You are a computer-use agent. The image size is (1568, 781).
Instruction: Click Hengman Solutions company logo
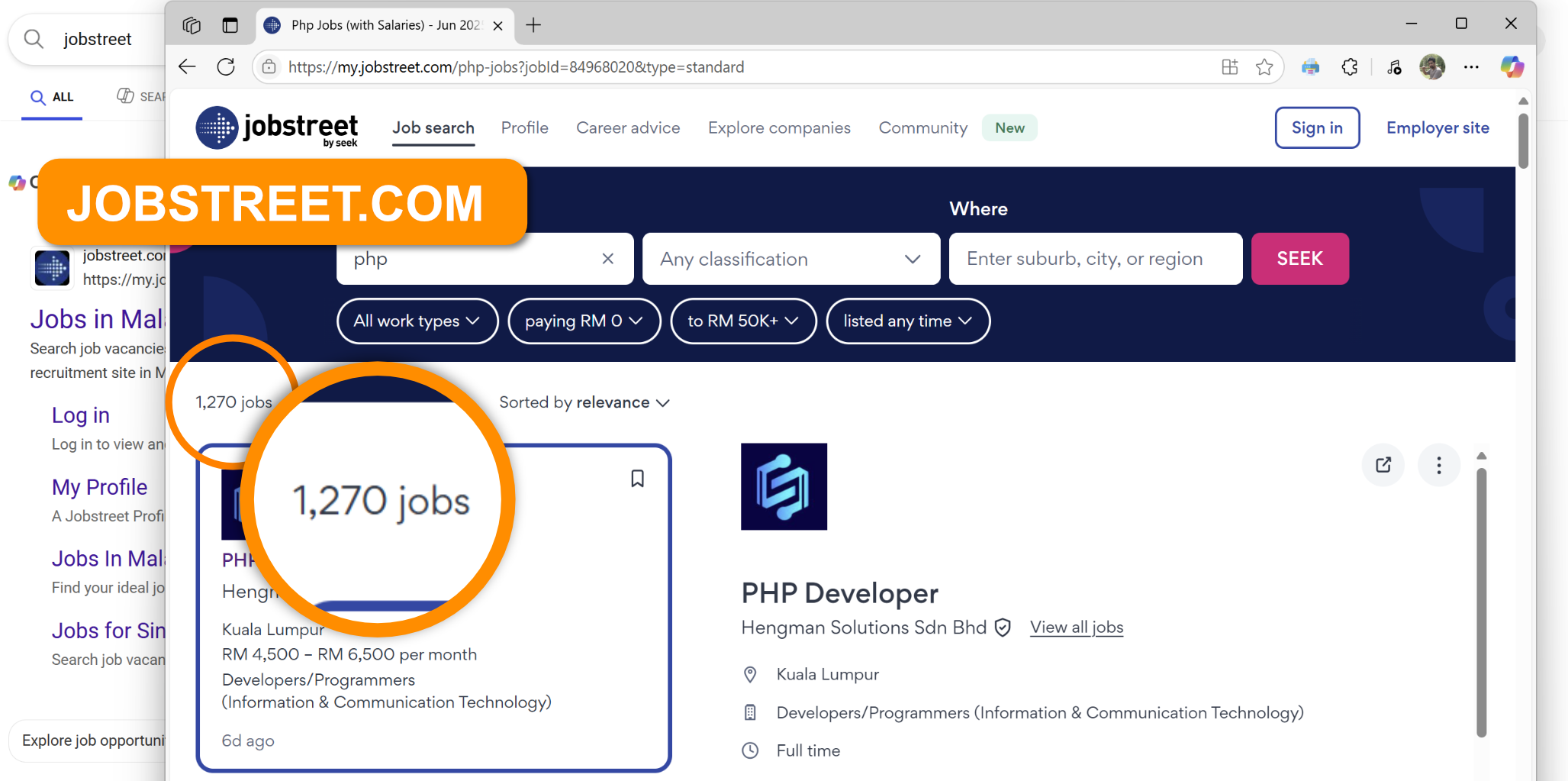click(784, 486)
